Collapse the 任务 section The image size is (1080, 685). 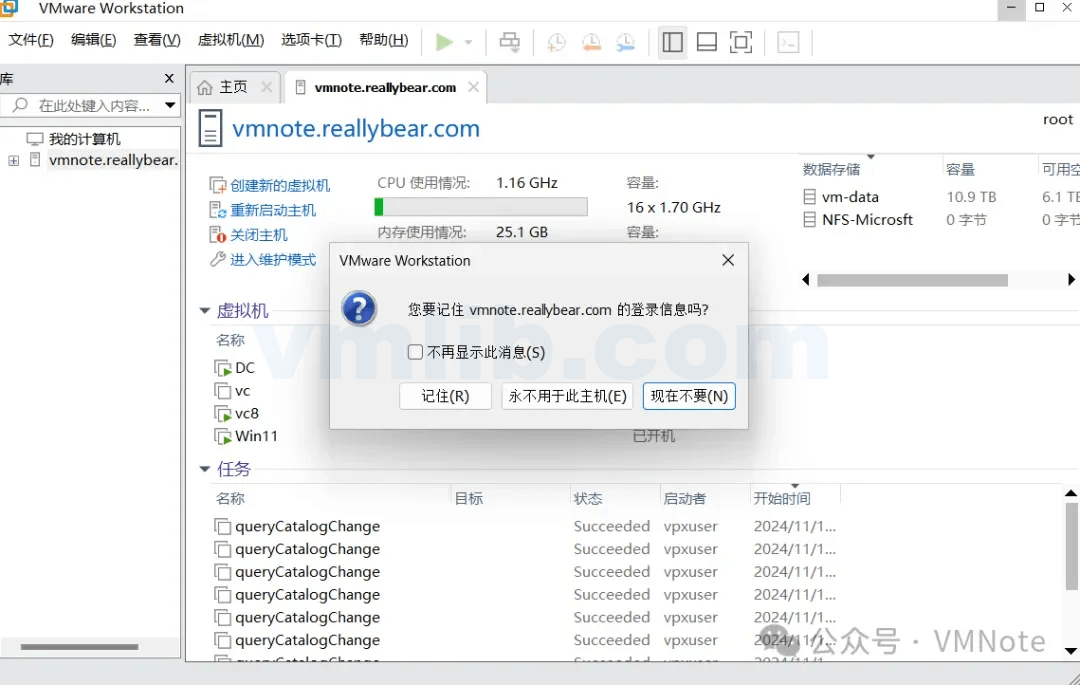(204, 469)
